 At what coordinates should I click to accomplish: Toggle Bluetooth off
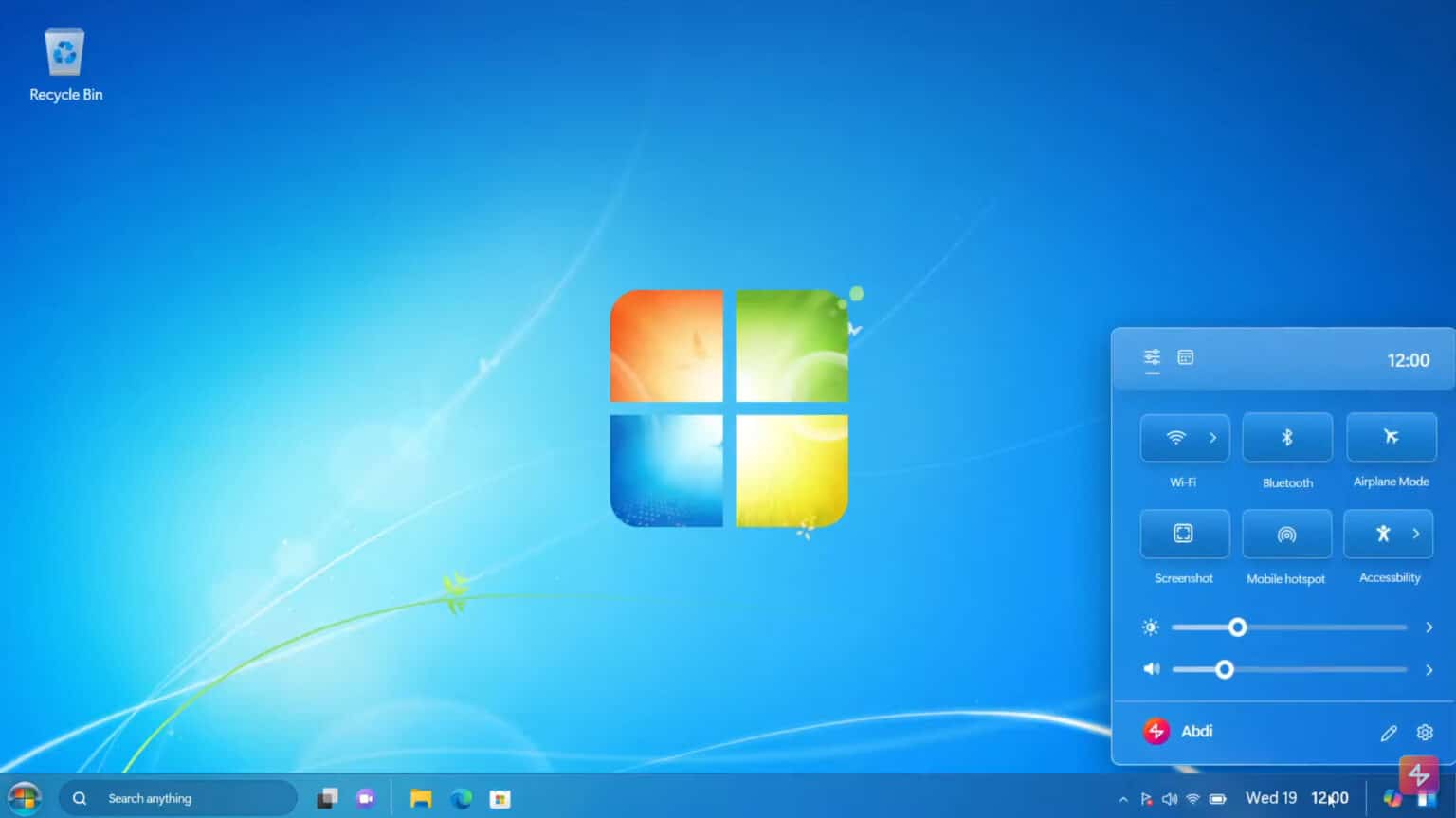(x=1286, y=437)
